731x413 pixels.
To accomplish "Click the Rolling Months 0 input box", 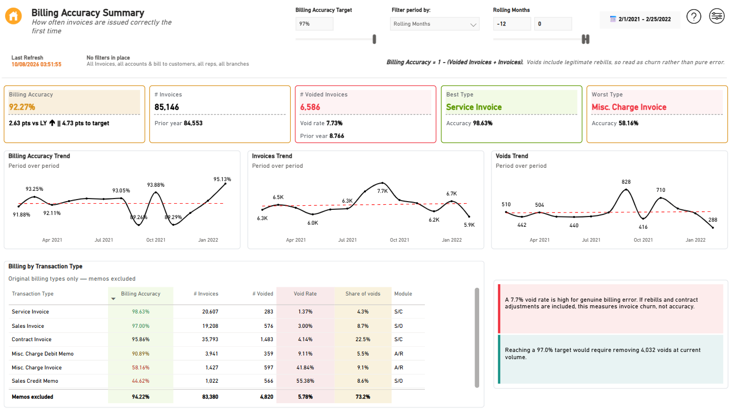I will [x=553, y=24].
